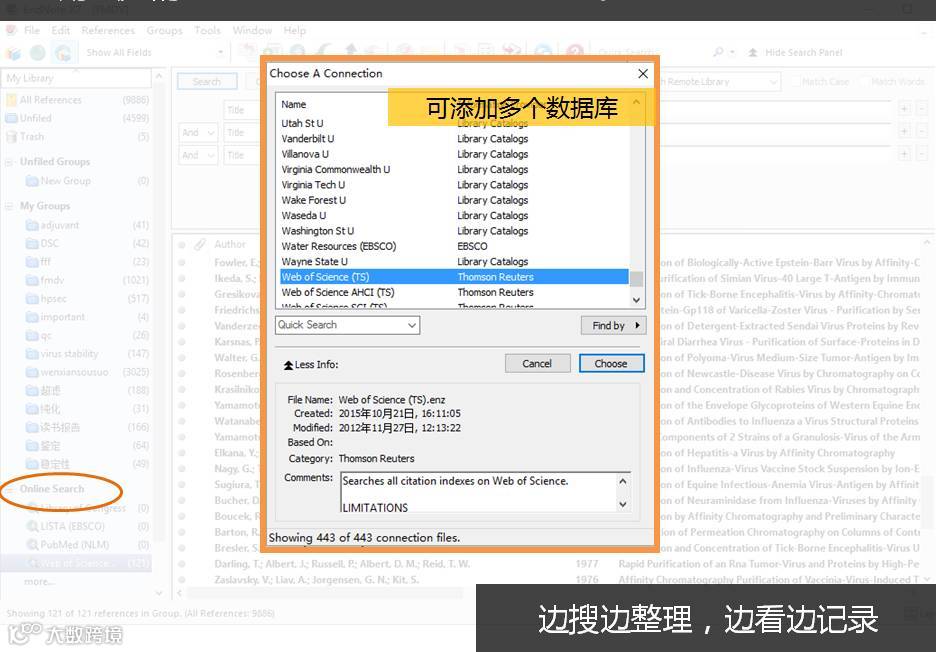Toggle the Match Words checkbox
This screenshot has height=652, width=936.
(865, 81)
